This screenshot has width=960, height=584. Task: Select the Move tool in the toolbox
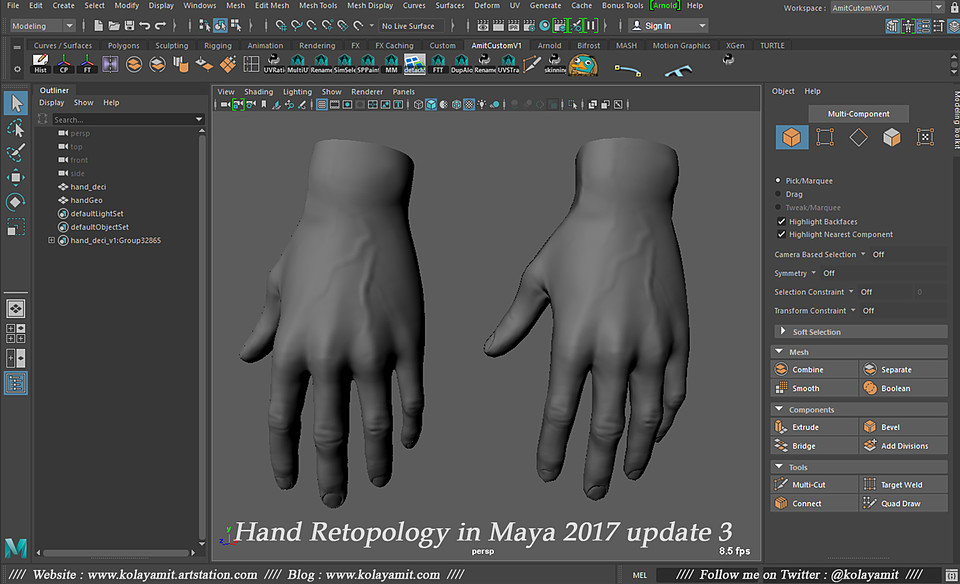coord(15,177)
